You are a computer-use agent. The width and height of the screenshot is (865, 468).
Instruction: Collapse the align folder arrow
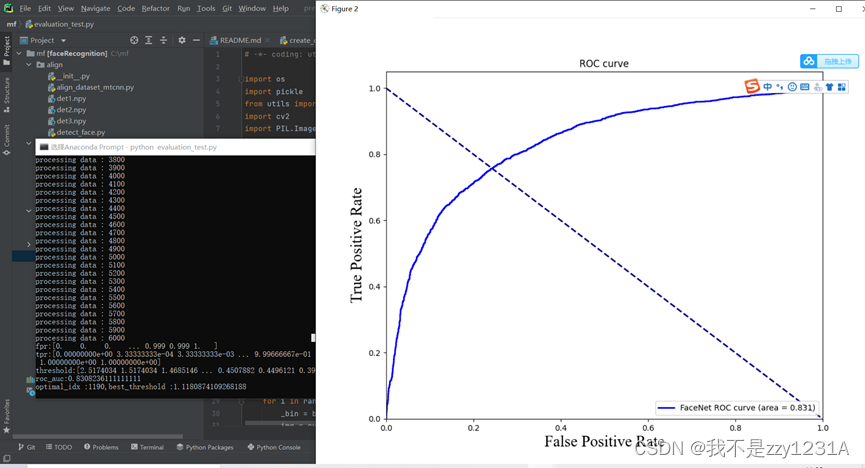pyautogui.click(x=29, y=65)
